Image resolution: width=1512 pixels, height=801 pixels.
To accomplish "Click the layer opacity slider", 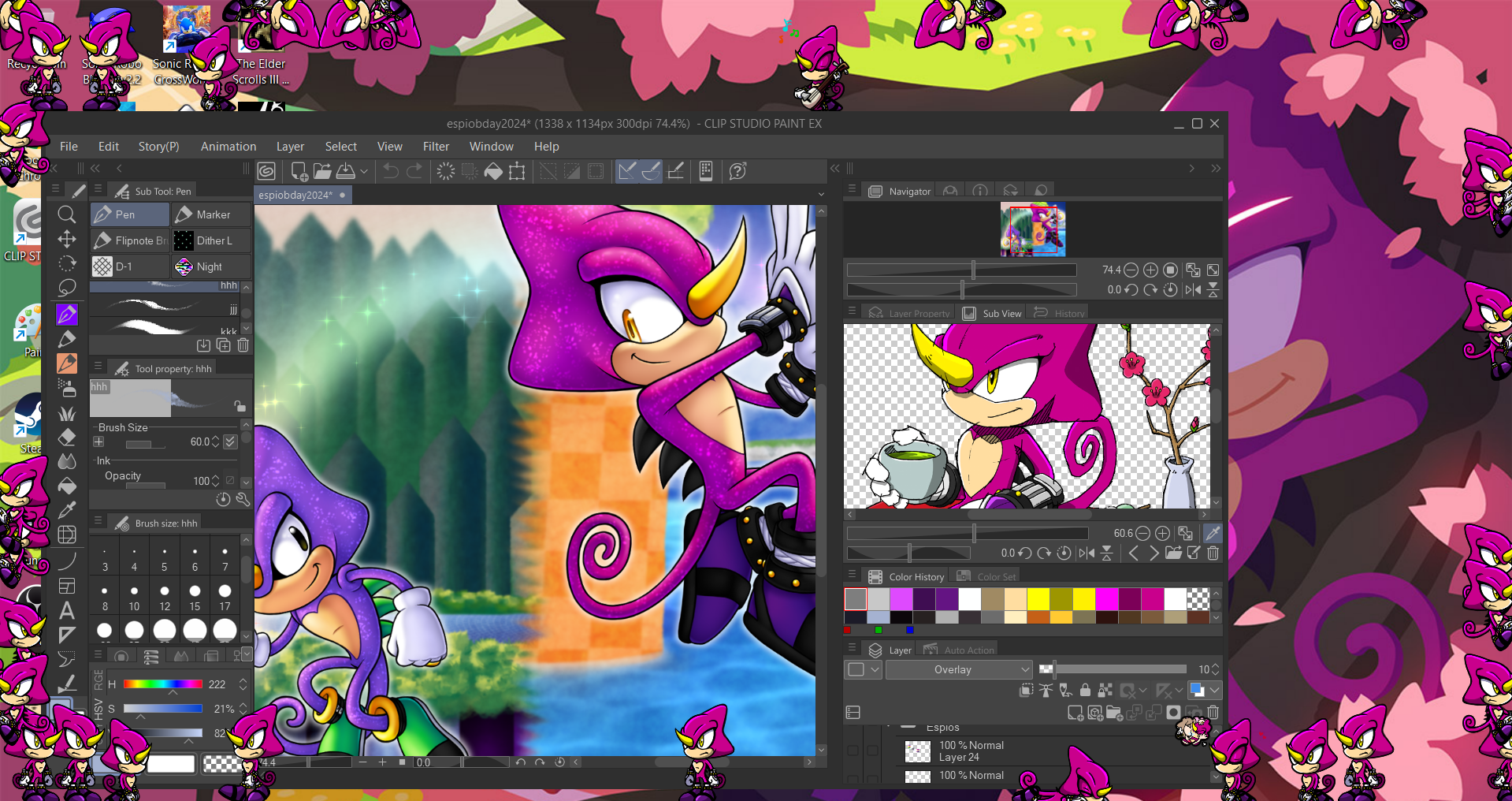I will 1113,669.
